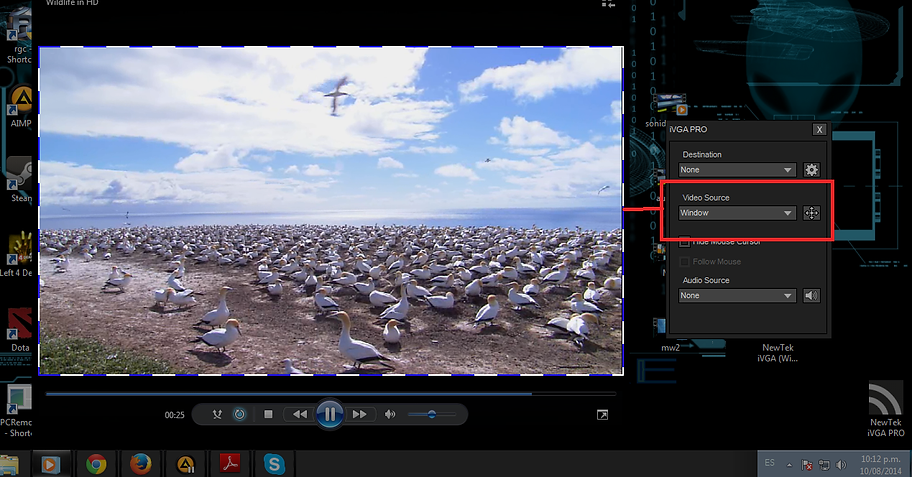Toggle the Follow Mouse checkbox
This screenshot has width=912, height=477.
point(685,262)
